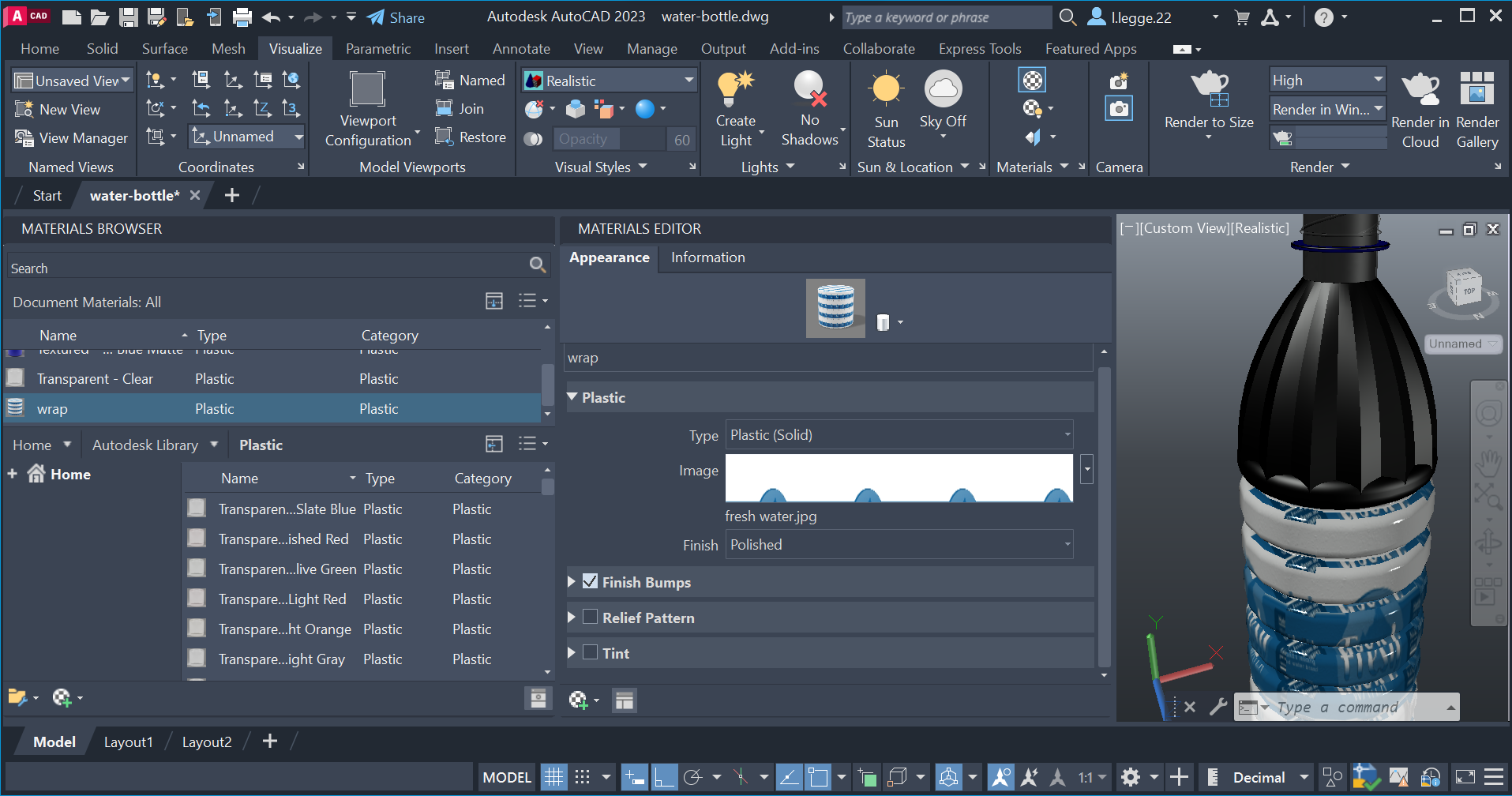This screenshot has height=796, width=1512.
Task: Click Join viewports button
Action: [460, 109]
